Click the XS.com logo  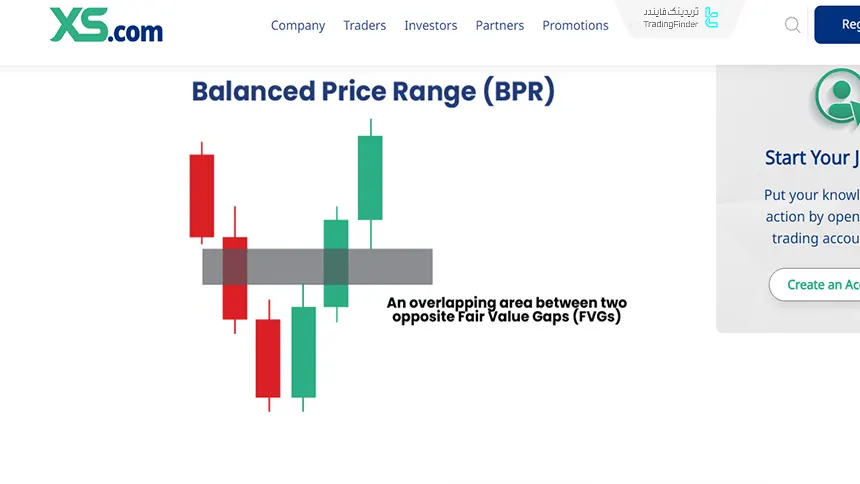tap(106, 25)
